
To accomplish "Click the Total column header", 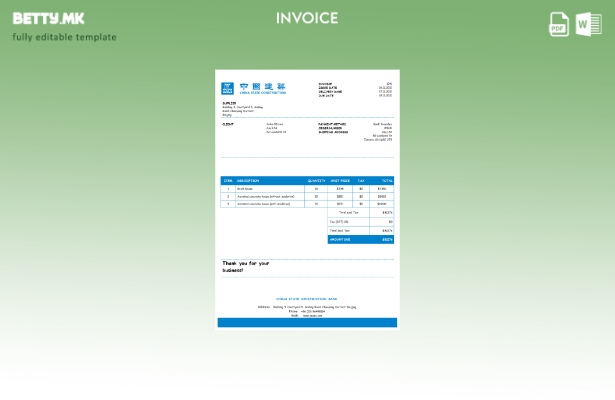I will tap(386, 181).
